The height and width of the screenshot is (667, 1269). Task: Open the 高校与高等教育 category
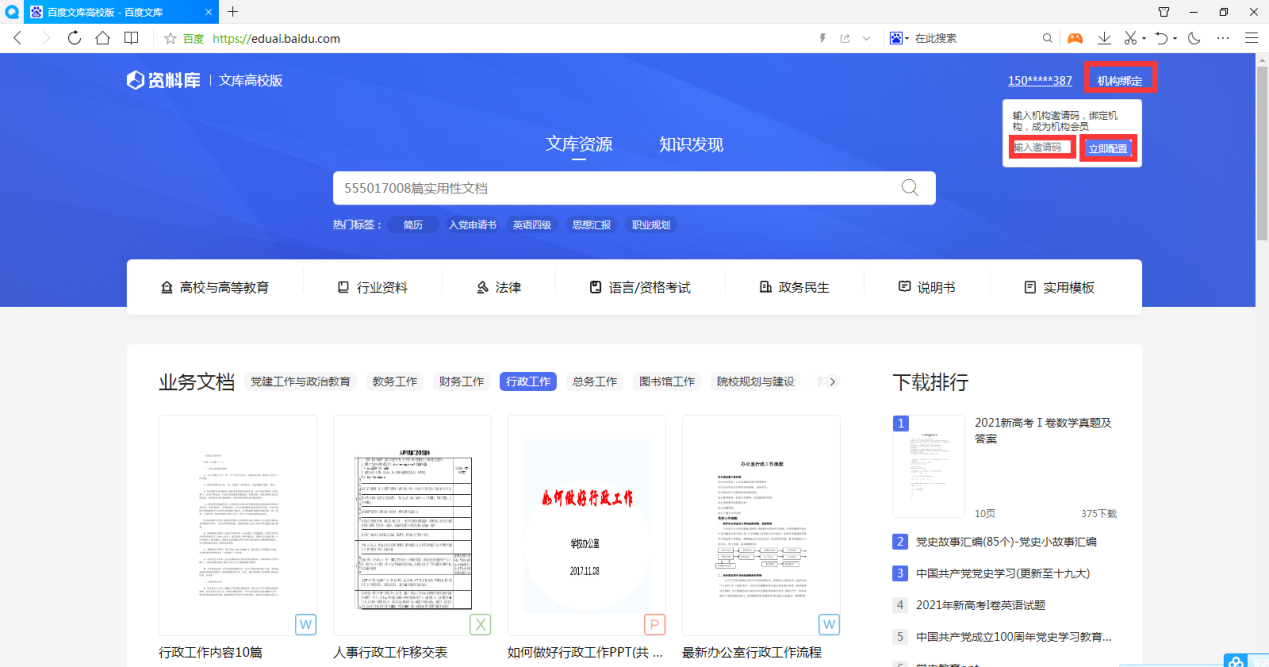point(215,287)
